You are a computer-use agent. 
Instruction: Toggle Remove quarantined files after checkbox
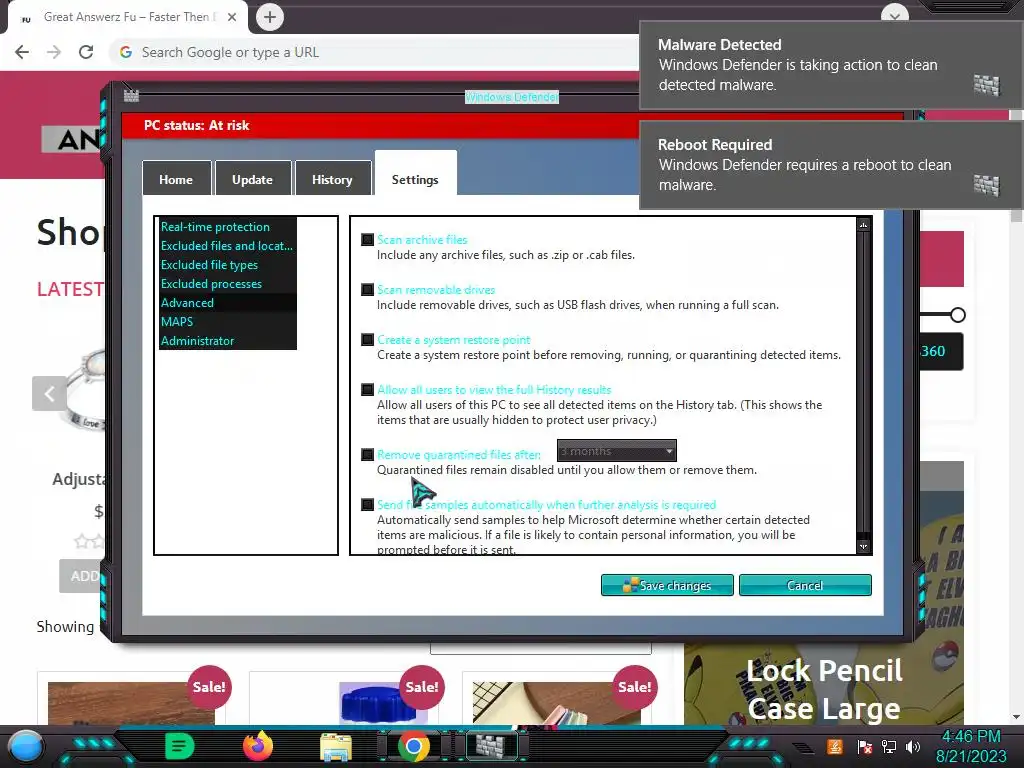pyautogui.click(x=368, y=455)
